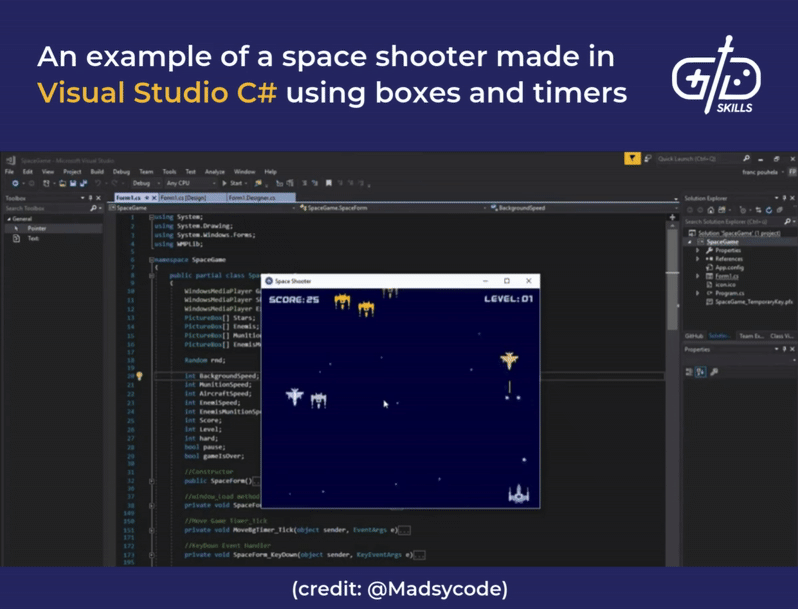This screenshot has width=798, height=609.
Task: Click the bookmark toolbar icon
Action: [x=329, y=183]
